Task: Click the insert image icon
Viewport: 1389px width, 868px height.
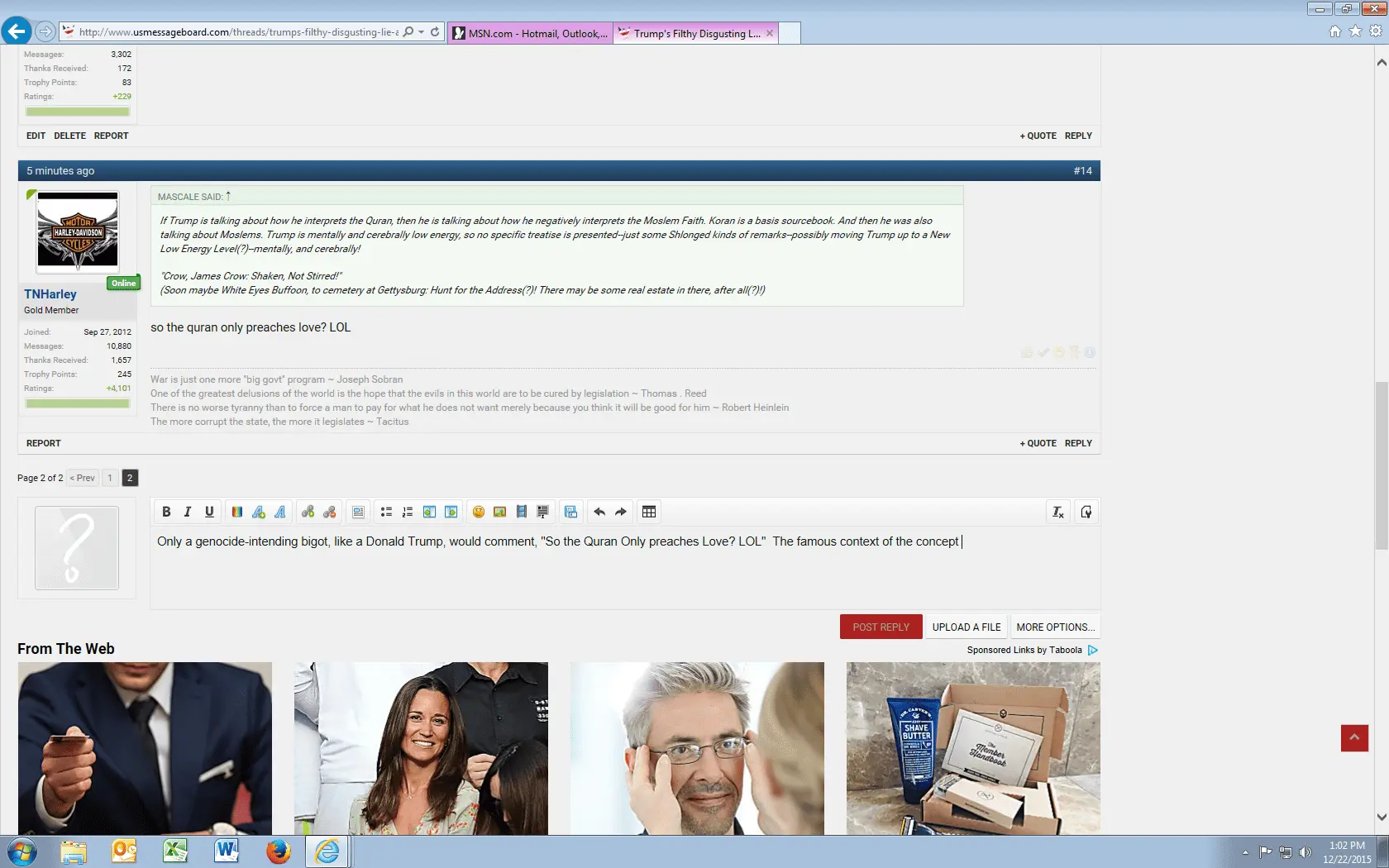Action: pos(499,513)
